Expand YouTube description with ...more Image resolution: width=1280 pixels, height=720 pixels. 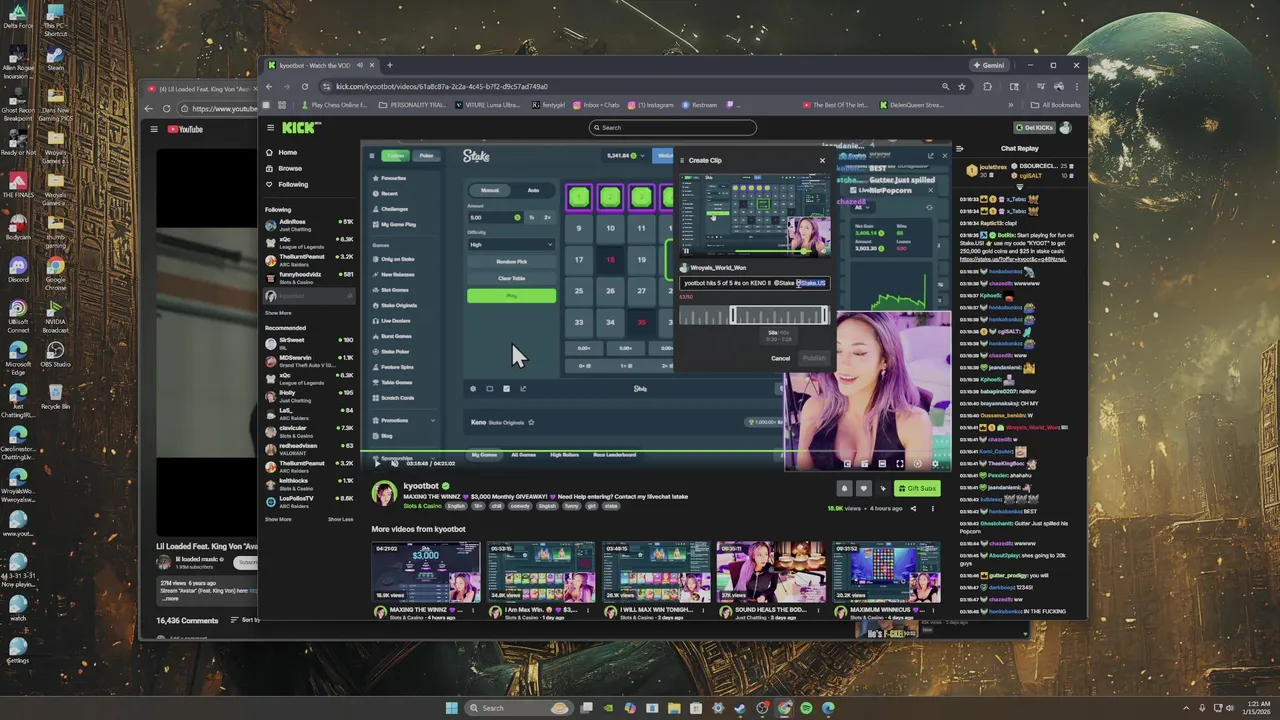pyautogui.click(x=171, y=598)
